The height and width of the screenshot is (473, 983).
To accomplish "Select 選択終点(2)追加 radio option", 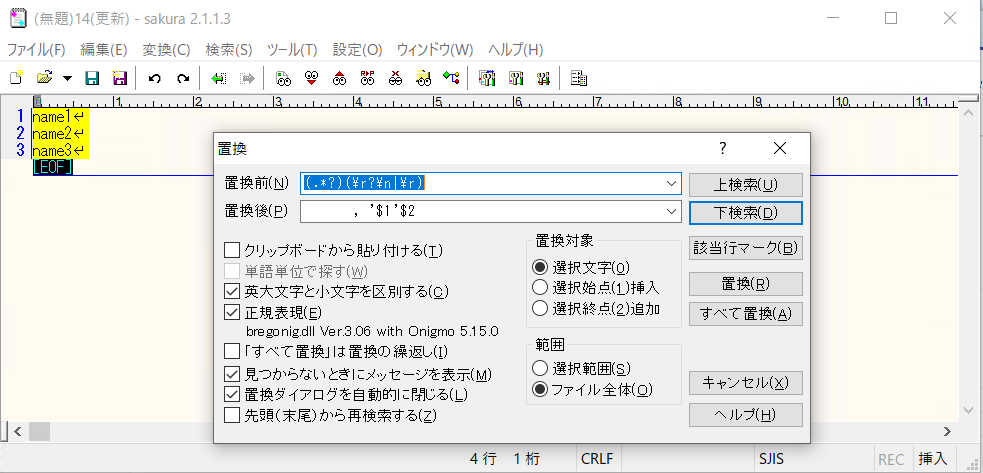I will click(540, 308).
